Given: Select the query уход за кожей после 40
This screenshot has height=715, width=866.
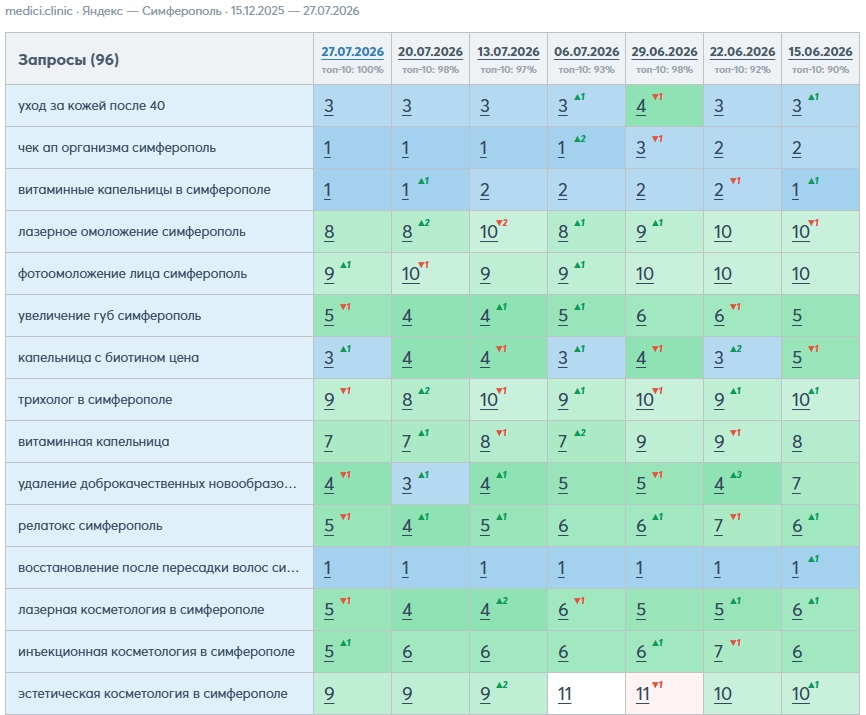Looking at the screenshot, I should (x=92, y=105).
